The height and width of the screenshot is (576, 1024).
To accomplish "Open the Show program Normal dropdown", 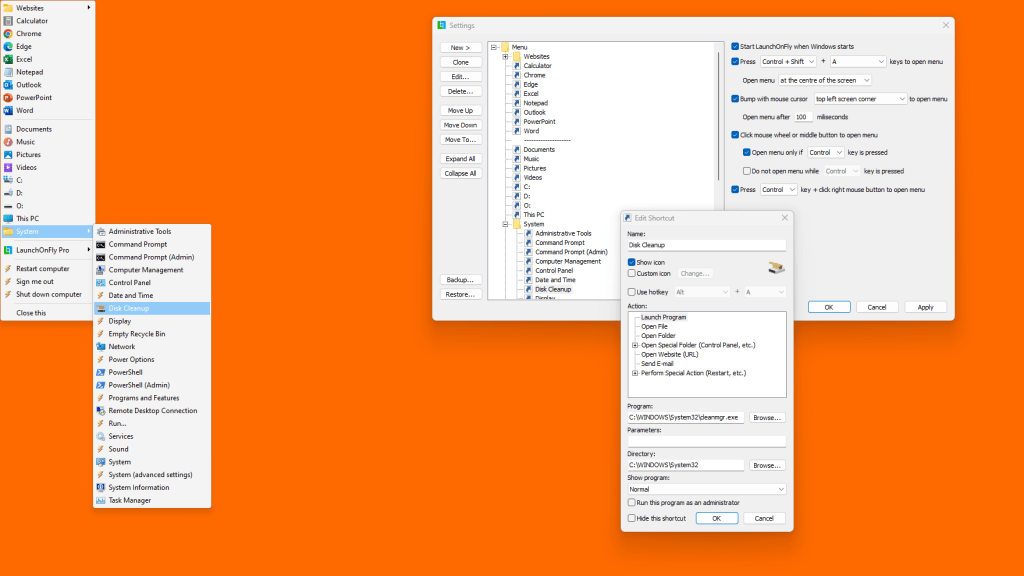I will (x=706, y=489).
